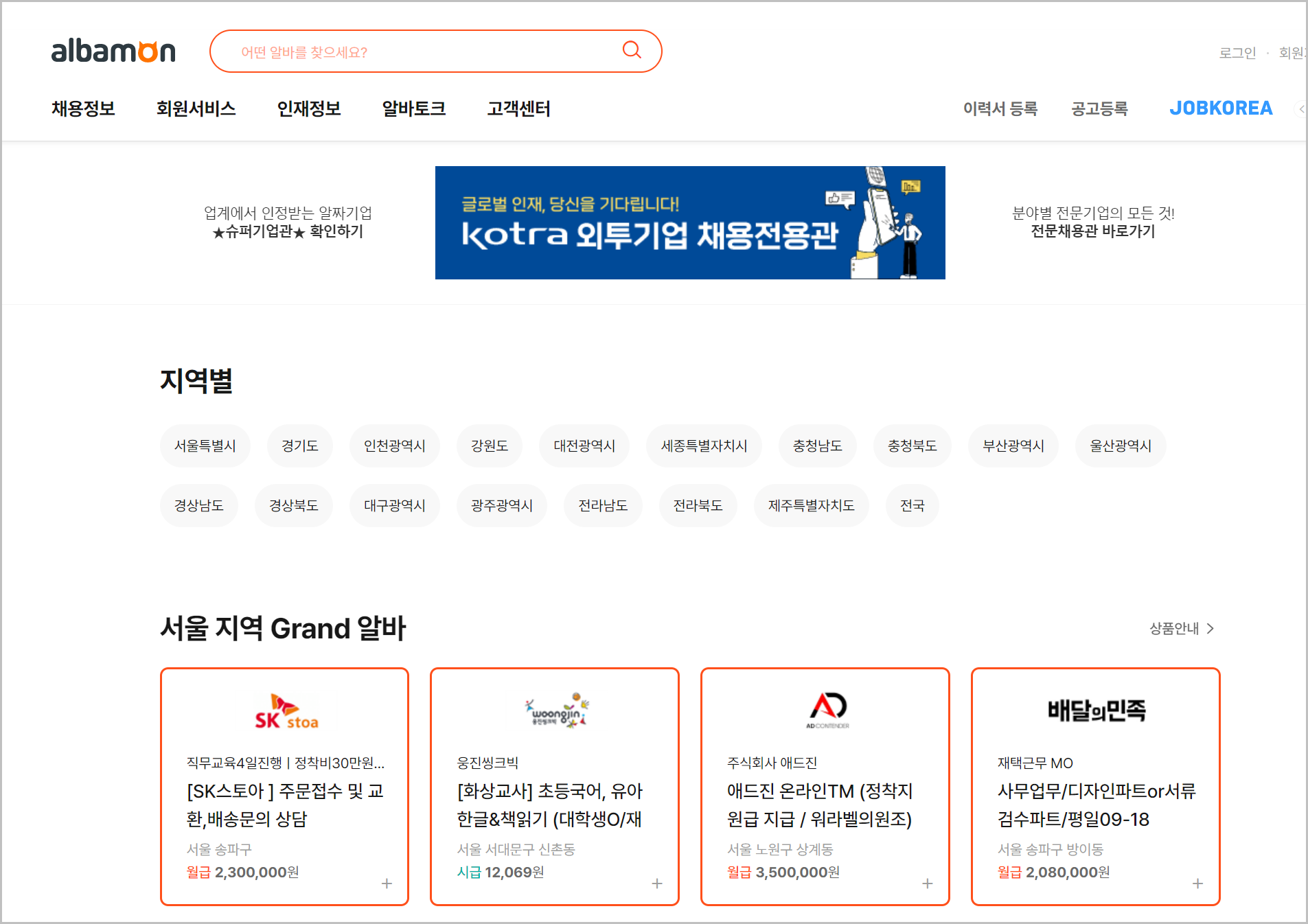Screen dimensions: 1308x924
Task: Click the SK stoa company logo
Action: pyautogui.click(x=286, y=711)
